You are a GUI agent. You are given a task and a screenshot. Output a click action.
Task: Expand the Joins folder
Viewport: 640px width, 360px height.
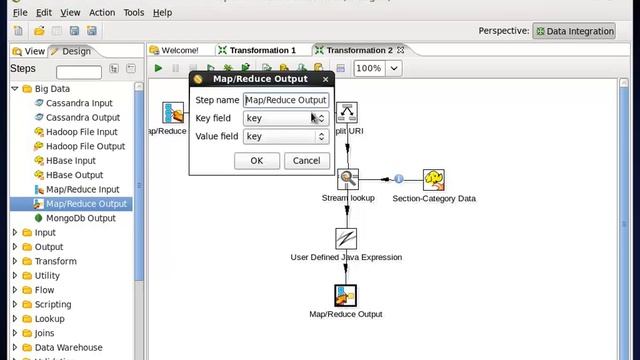[x=15, y=333]
